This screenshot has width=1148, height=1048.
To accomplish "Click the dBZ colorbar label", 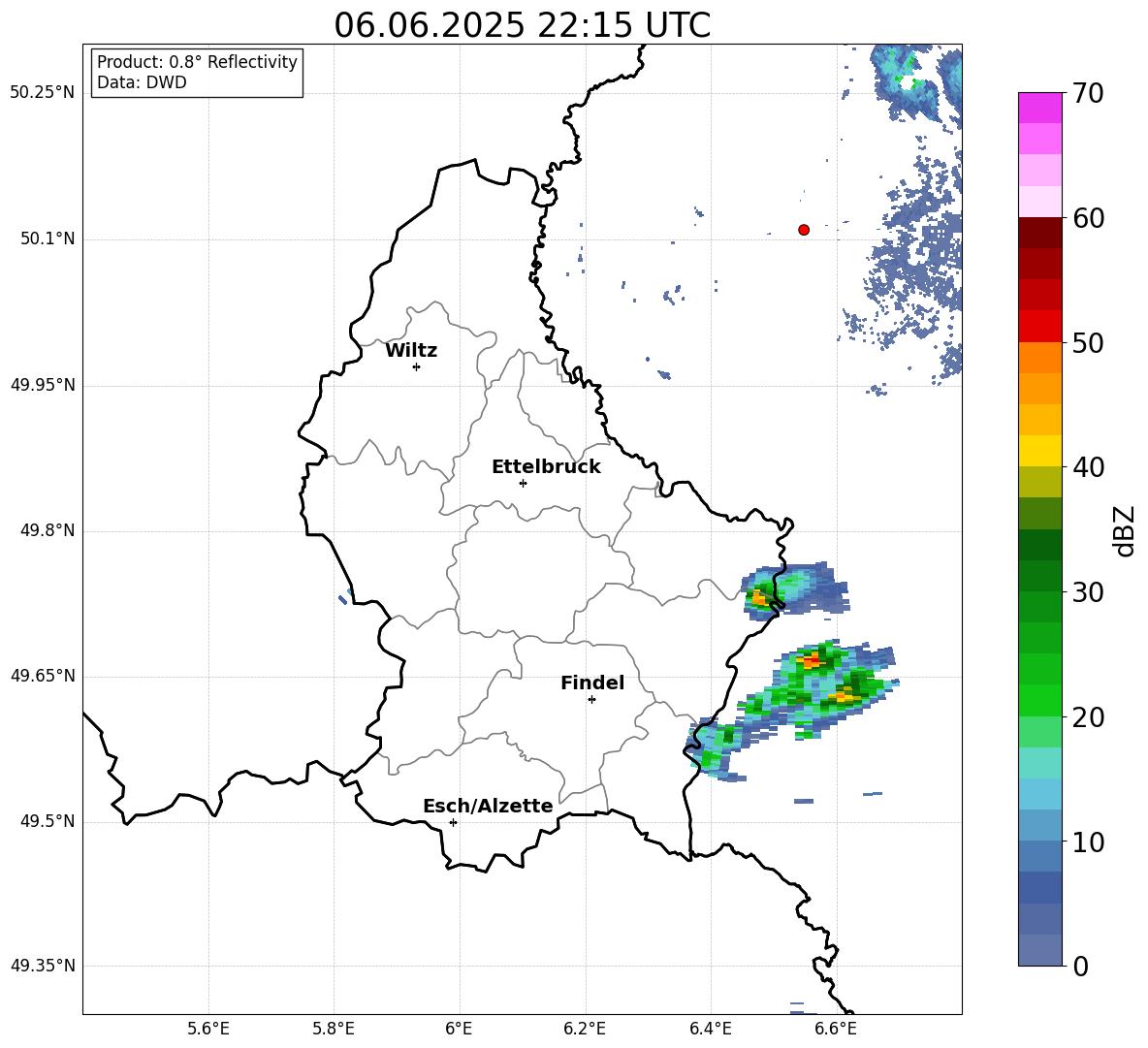I will point(1126,530).
